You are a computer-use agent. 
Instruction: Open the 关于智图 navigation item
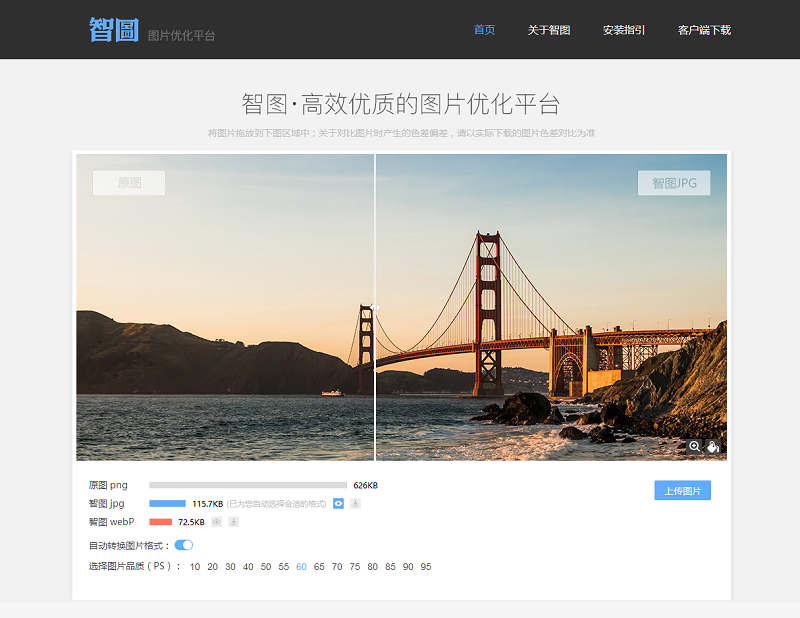549,30
